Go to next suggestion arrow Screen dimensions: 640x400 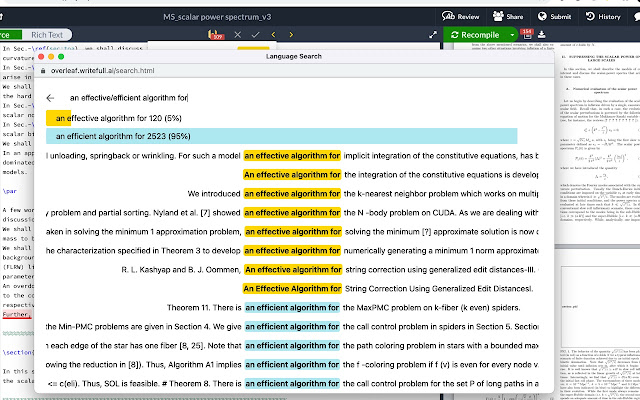coord(291,35)
